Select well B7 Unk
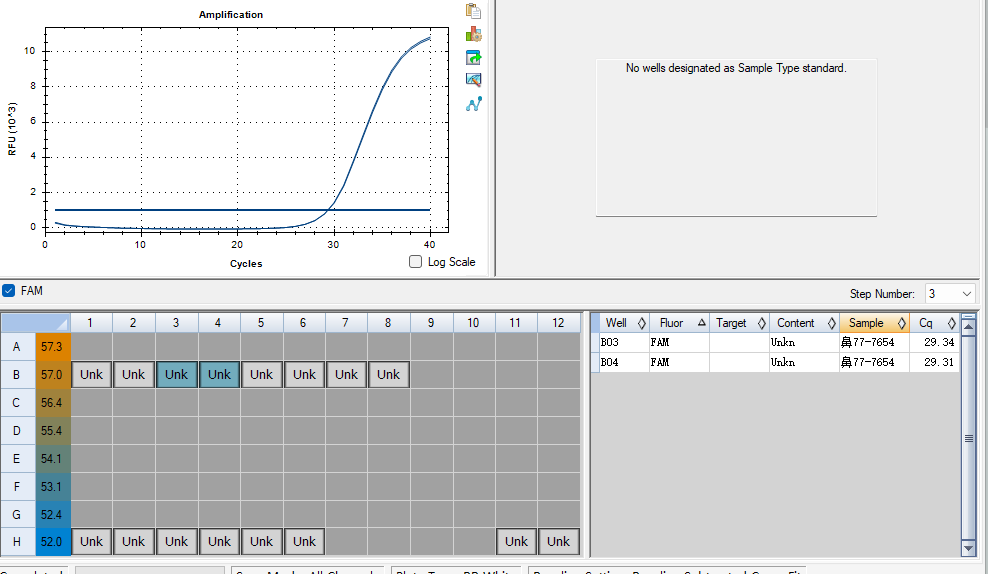 click(347, 374)
